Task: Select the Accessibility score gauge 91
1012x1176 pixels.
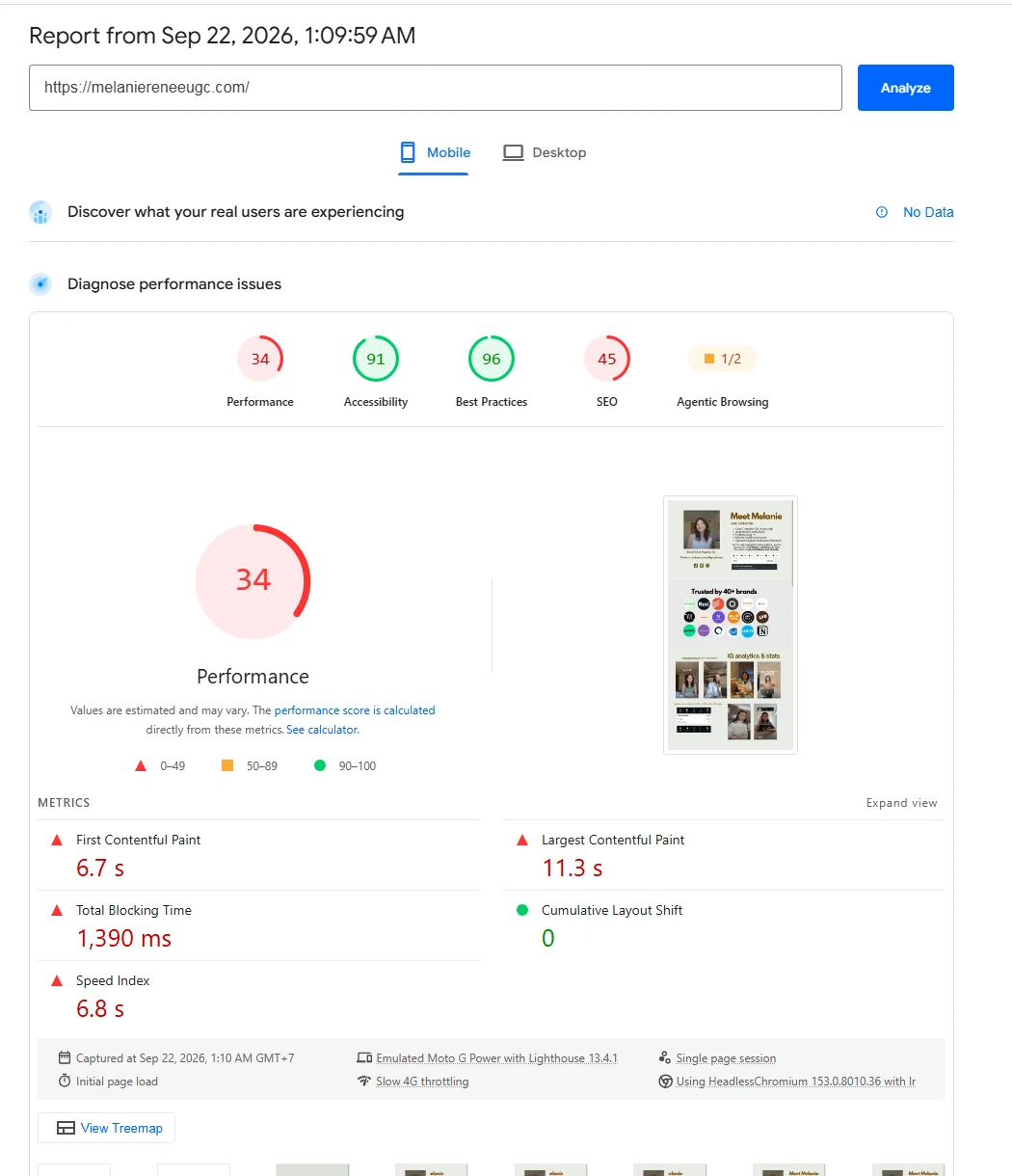Action: 376,360
